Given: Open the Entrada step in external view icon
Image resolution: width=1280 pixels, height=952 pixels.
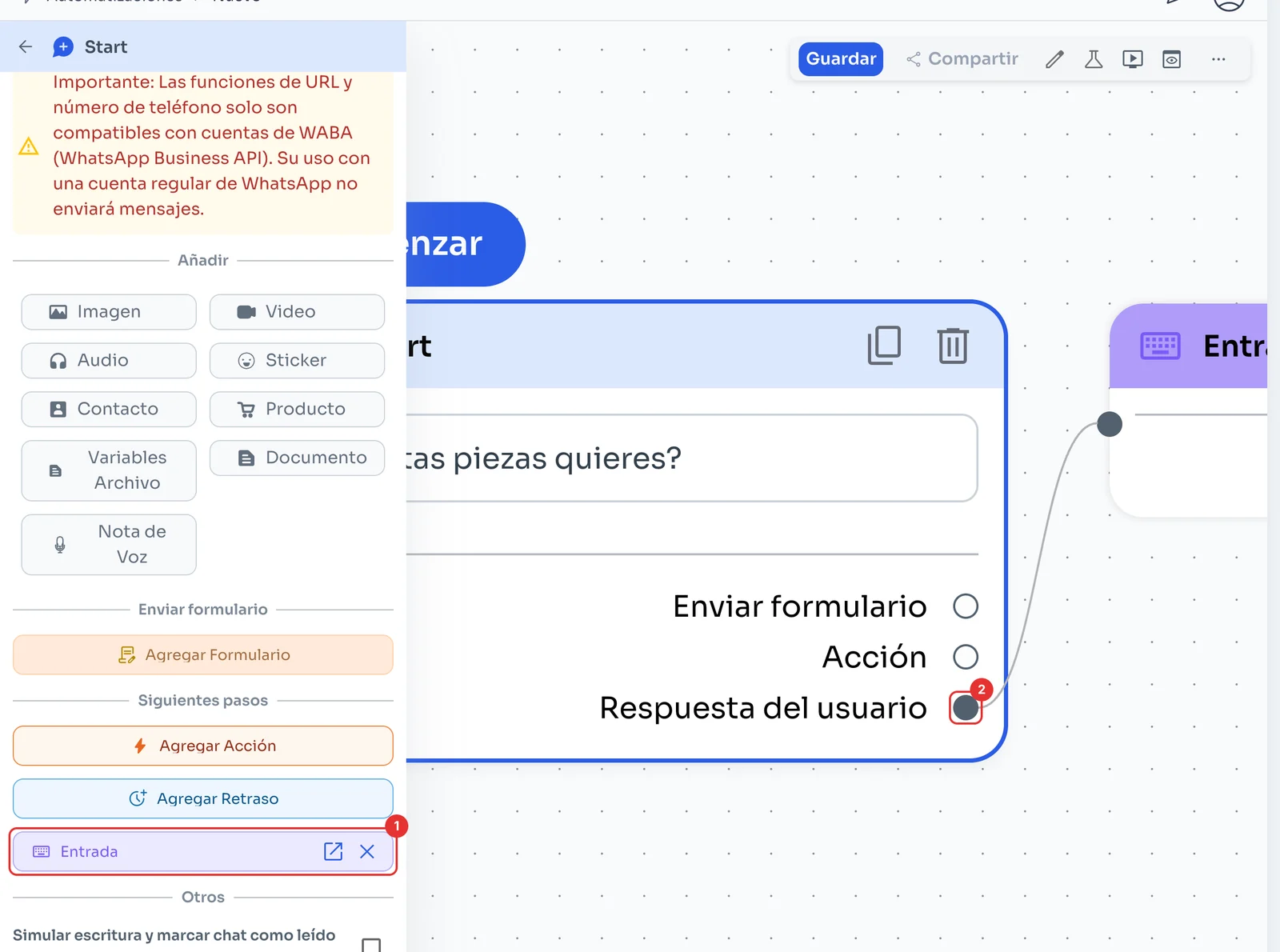Looking at the screenshot, I should (x=334, y=851).
